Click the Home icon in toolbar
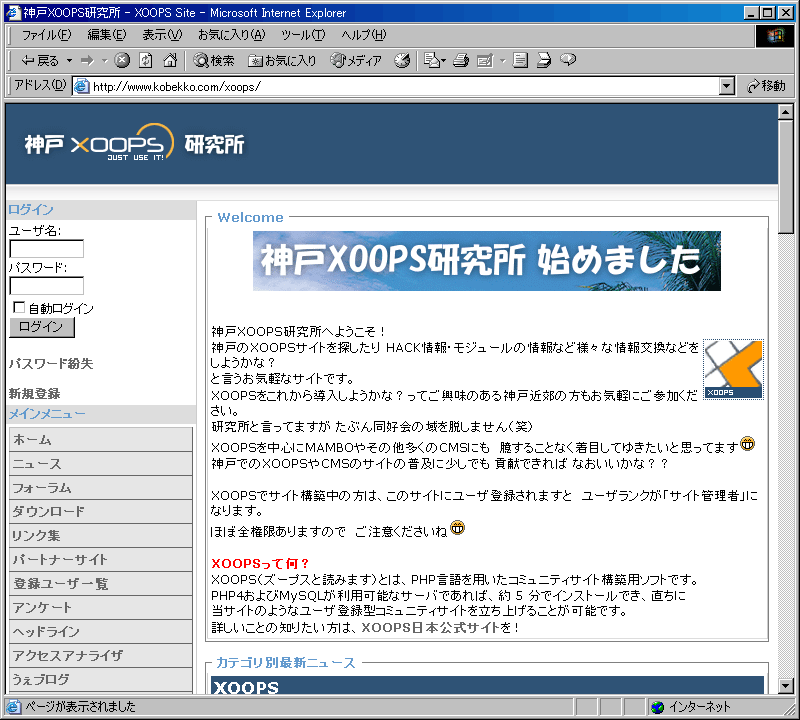The width and height of the screenshot is (800, 720). coord(170,60)
